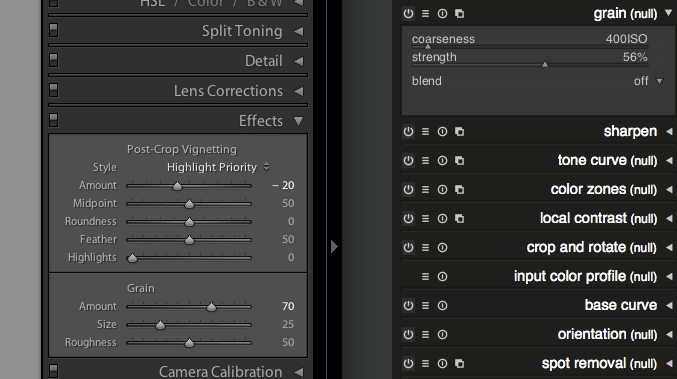Show side panel with center arrow handle
Screen dimensions: 677x379
tap(334, 246)
